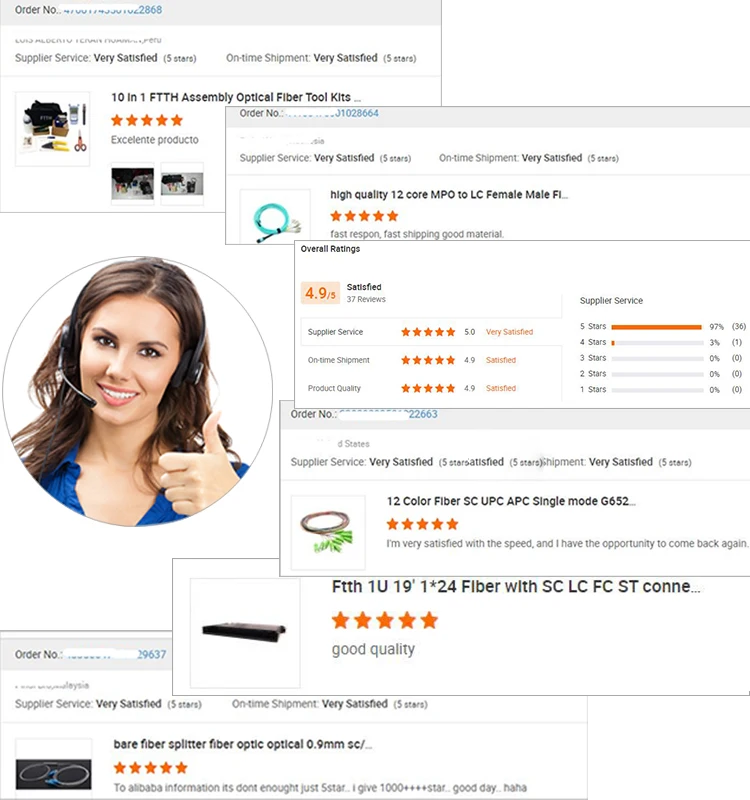Open the bare fiber splitter product title

[x=243, y=744]
